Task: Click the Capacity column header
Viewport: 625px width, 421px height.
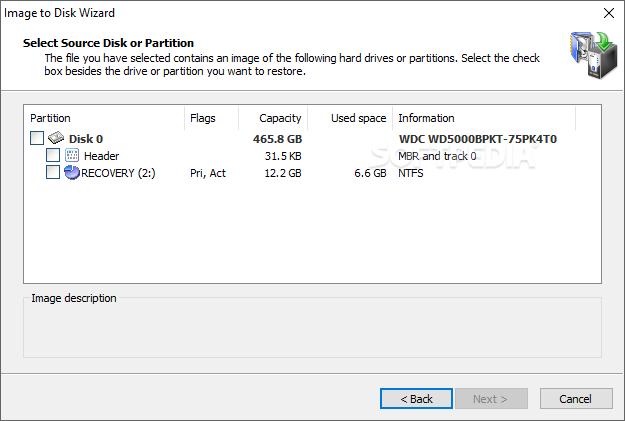Action: [x=273, y=118]
